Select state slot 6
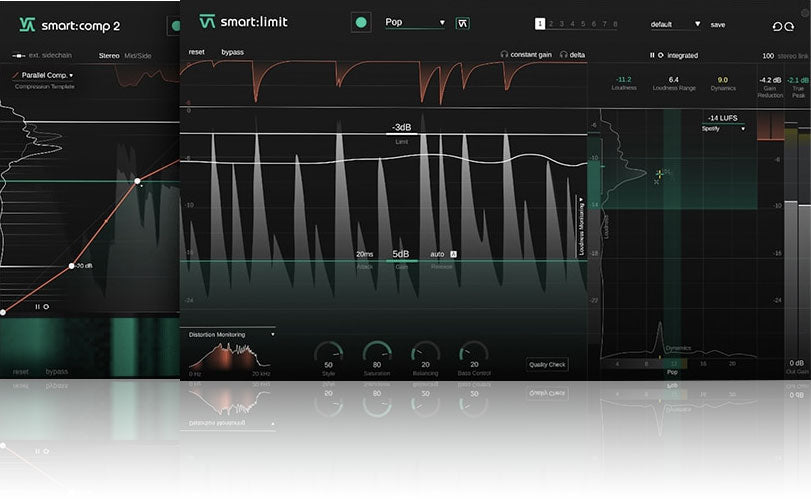The height and width of the screenshot is (500, 811). (x=594, y=24)
